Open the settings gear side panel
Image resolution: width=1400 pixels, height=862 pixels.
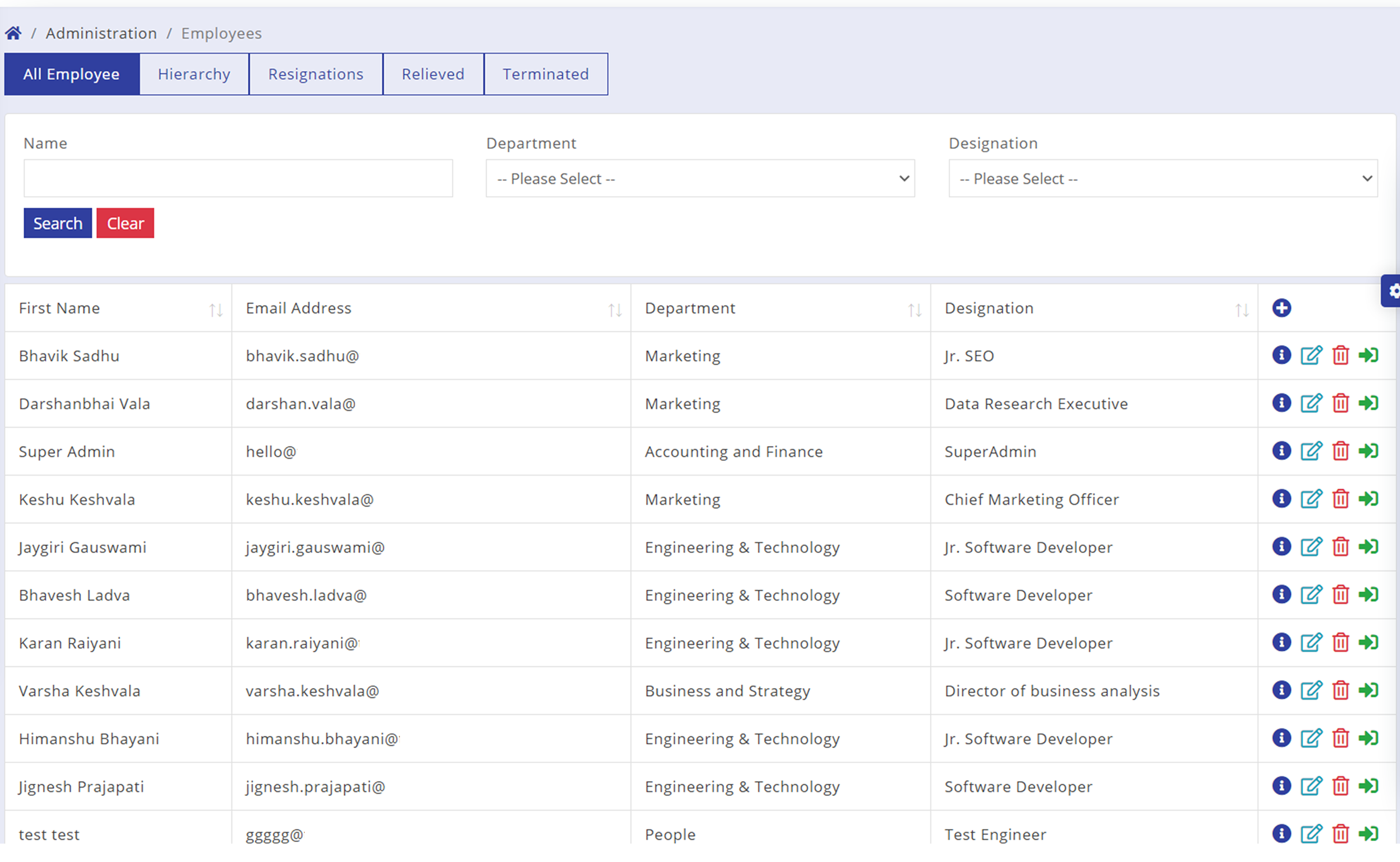(x=1393, y=291)
